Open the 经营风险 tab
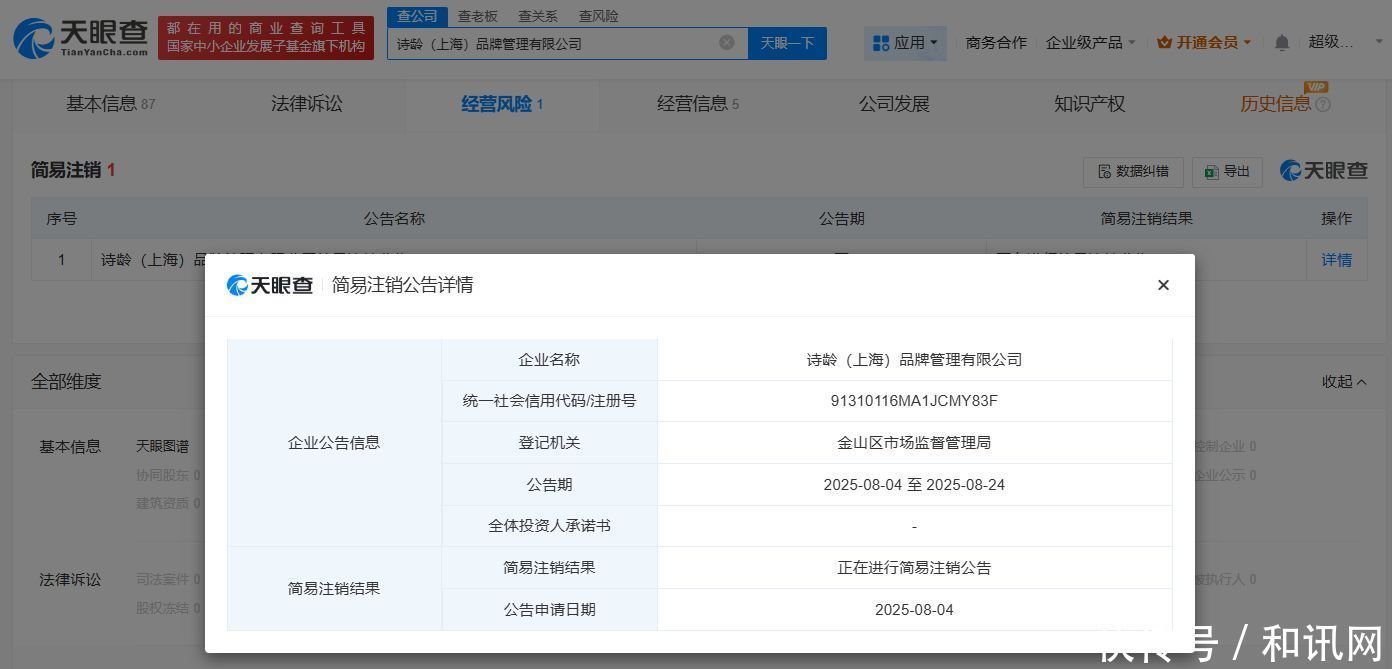 (x=501, y=104)
